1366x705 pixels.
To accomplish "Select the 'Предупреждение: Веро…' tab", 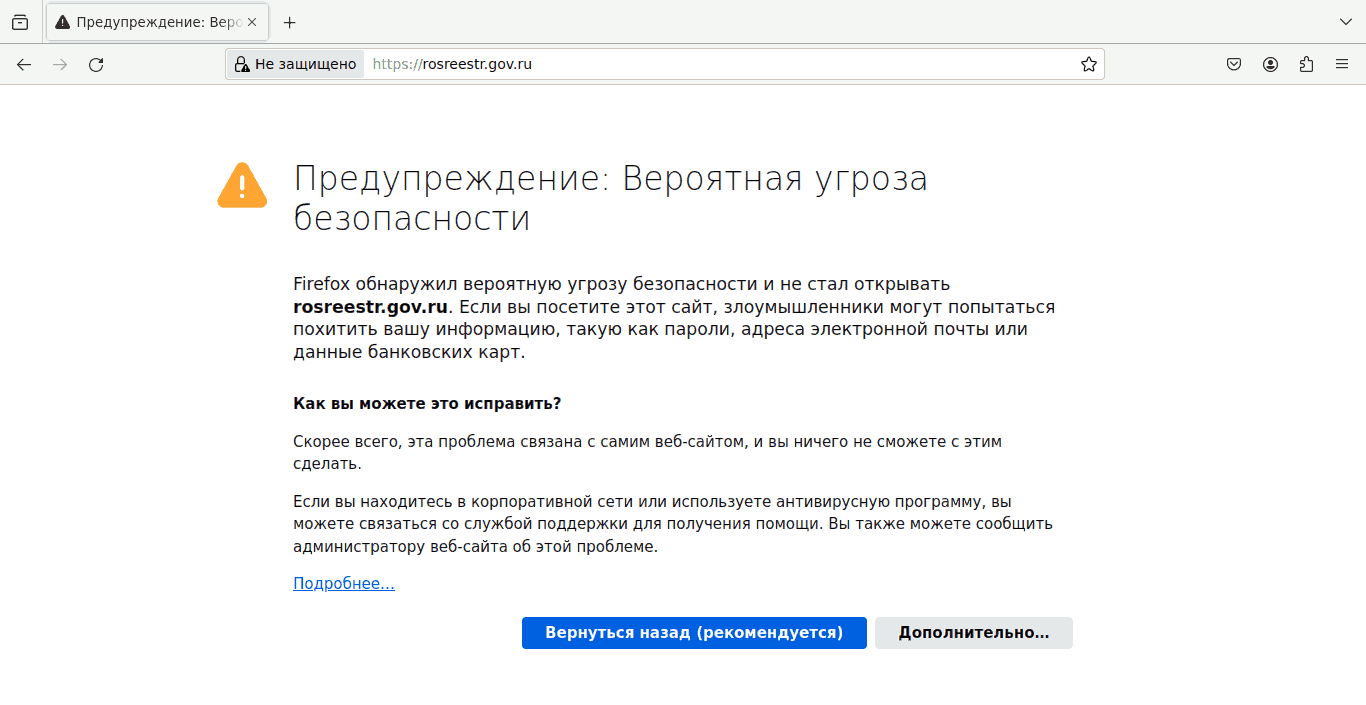I will (x=157, y=22).
